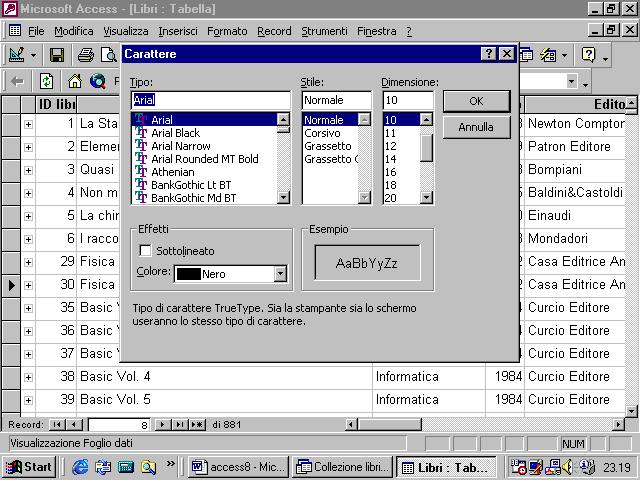Open the Strumenti menu
Viewport: 640px width, 480px height.
[324, 31]
